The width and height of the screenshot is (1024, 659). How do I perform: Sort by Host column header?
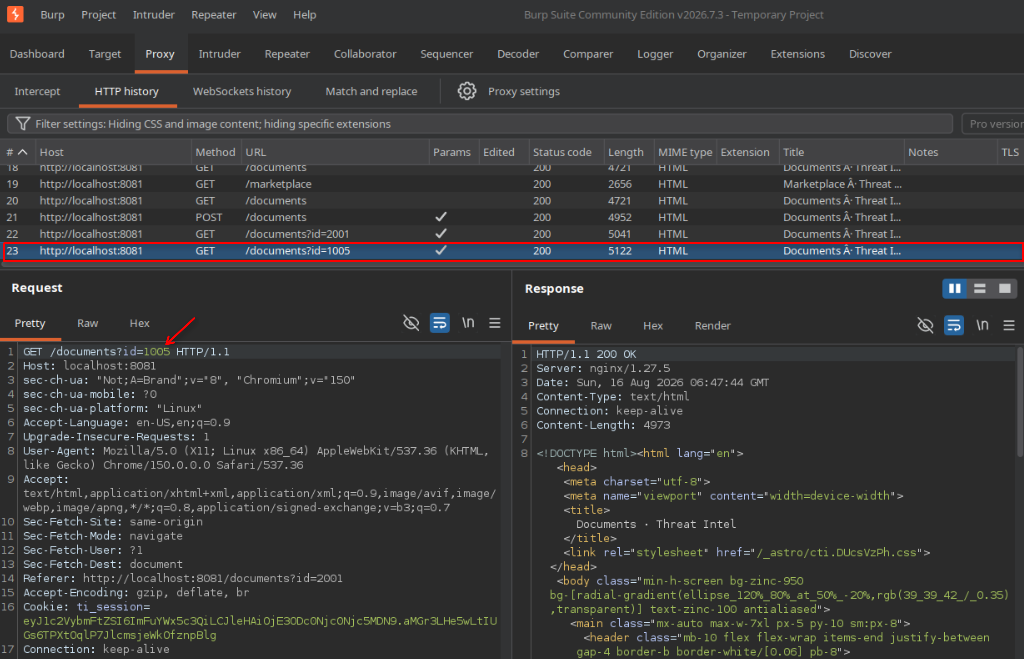113,152
